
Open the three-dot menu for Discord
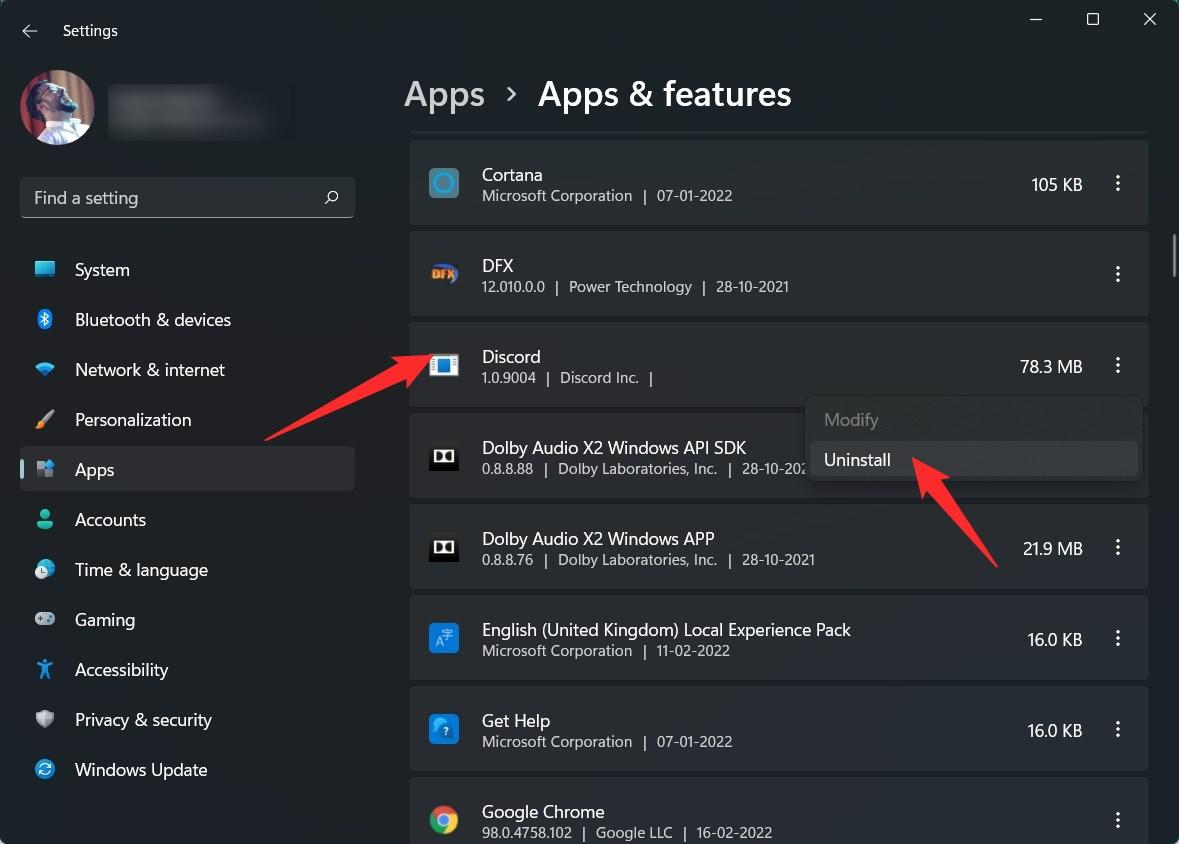[x=1118, y=365]
